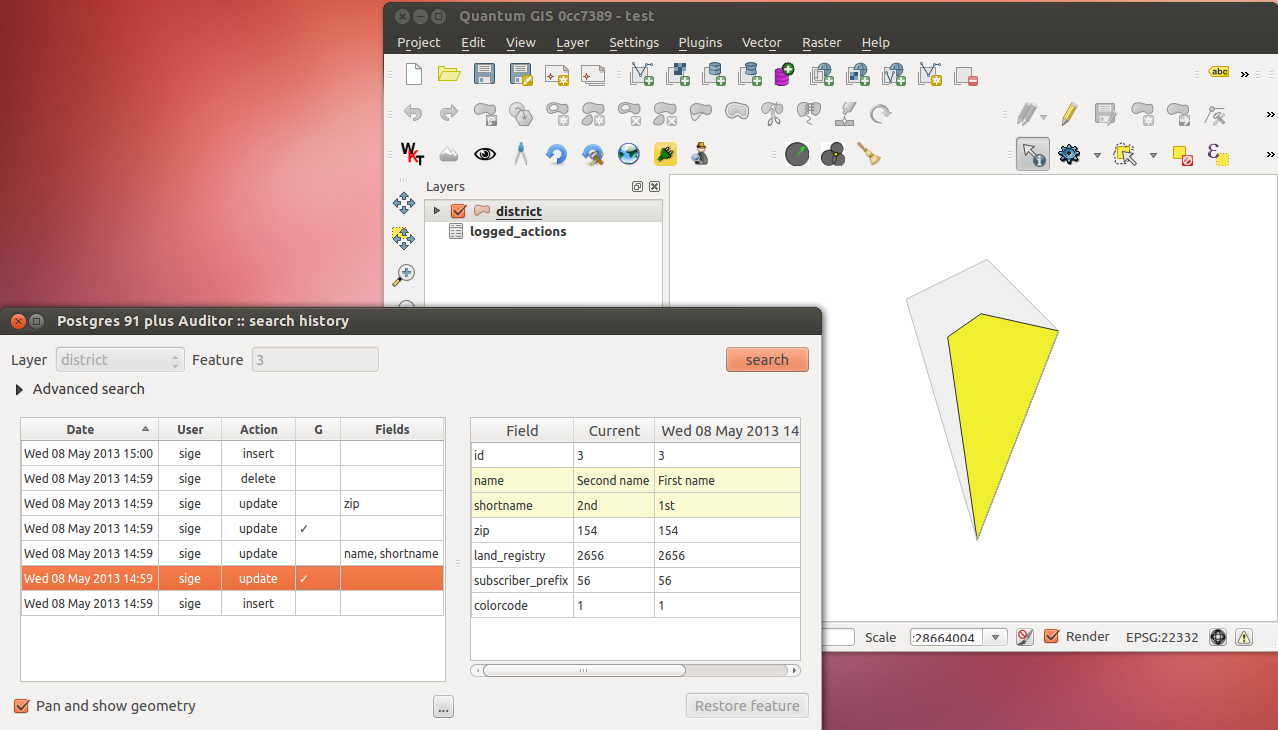1278x730 pixels.
Task: Open the Scale dropdown arrow
Action: [995, 637]
